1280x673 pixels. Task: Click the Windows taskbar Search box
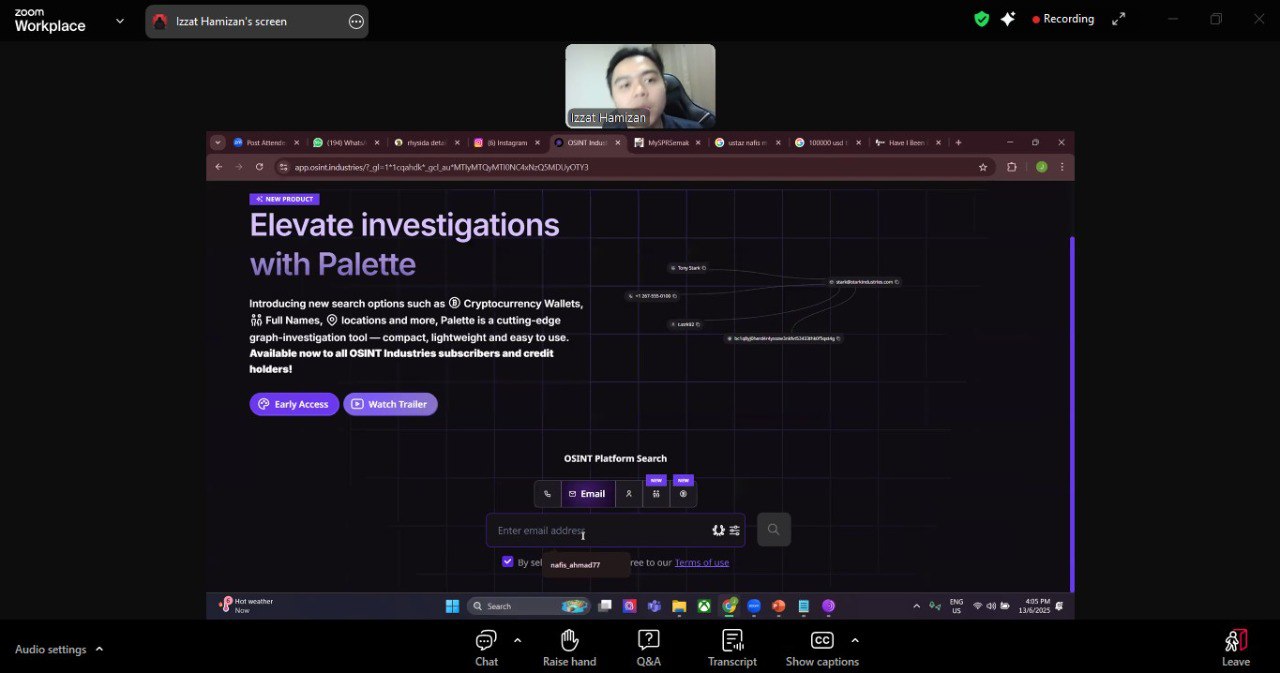(x=528, y=606)
